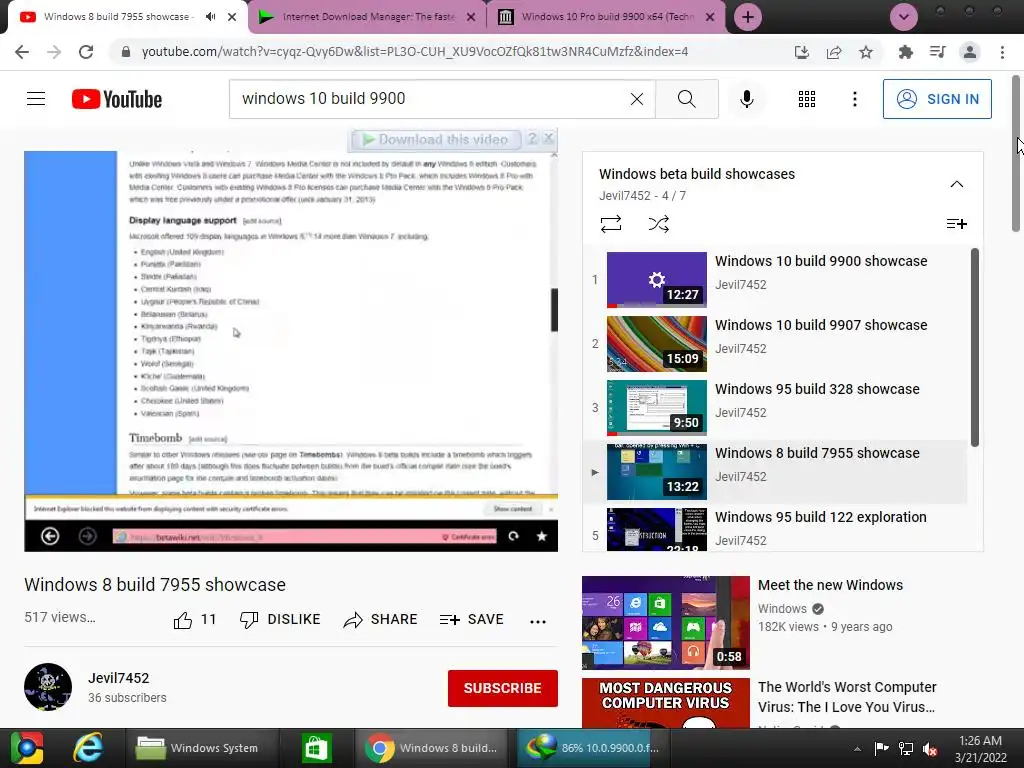
Task: Toggle playlist loop
Action: [611, 224]
